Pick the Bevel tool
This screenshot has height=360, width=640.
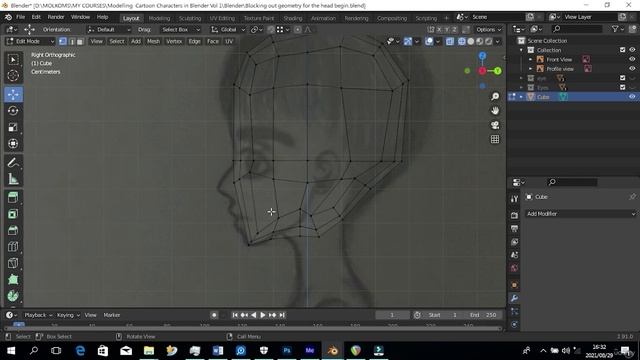[13, 230]
